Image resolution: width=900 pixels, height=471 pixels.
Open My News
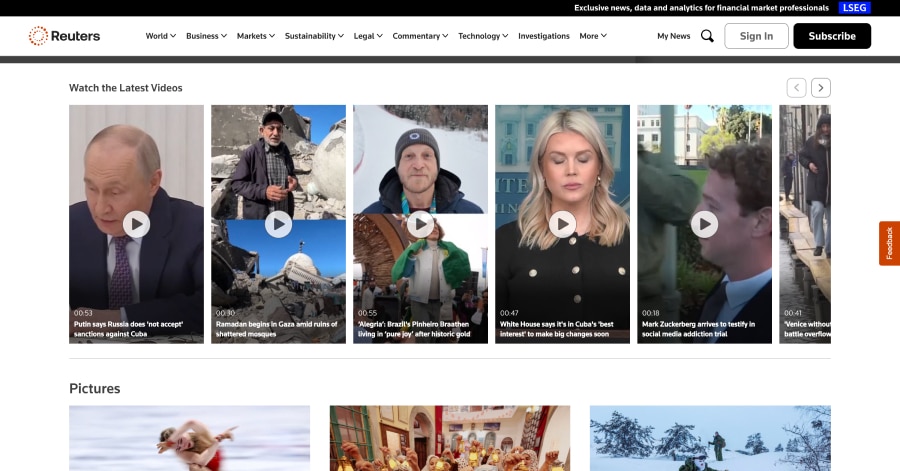tap(673, 36)
